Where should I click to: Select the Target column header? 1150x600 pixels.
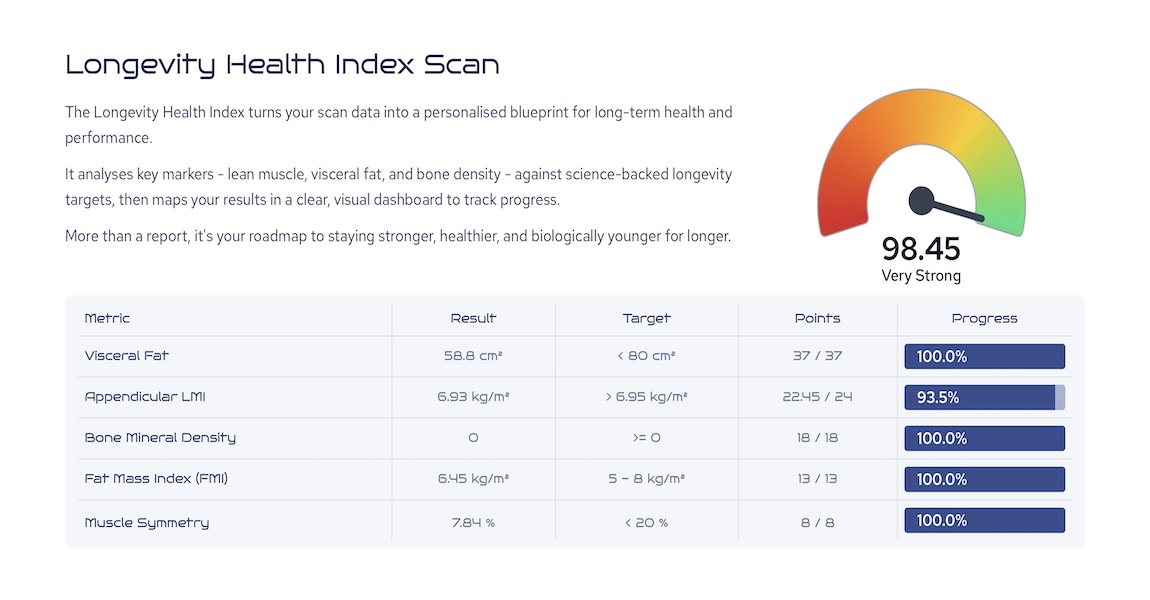click(x=646, y=318)
